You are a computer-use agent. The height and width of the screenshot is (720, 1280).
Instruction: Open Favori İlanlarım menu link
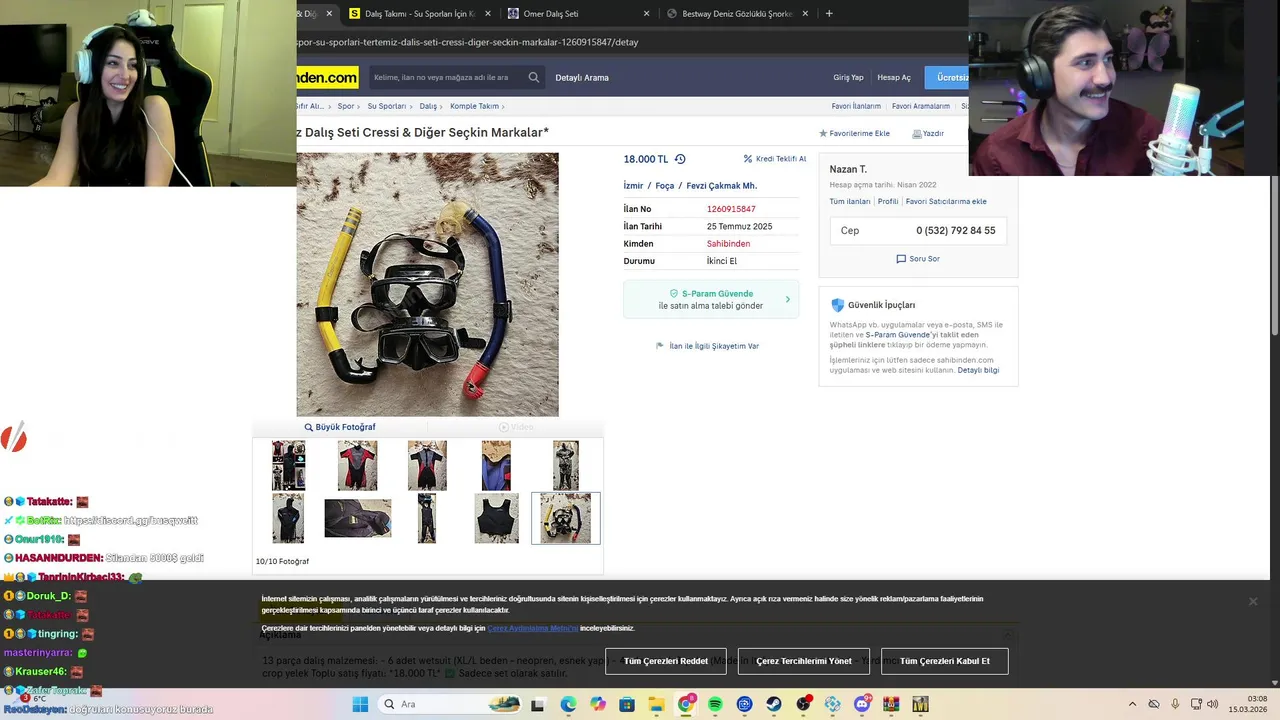pyautogui.click(x=856, y=106)
